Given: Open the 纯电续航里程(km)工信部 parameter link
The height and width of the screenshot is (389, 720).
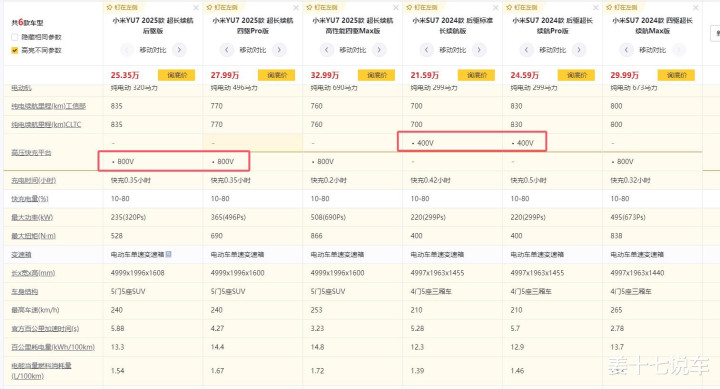Looking at the screenshot, I should (49, 106).
